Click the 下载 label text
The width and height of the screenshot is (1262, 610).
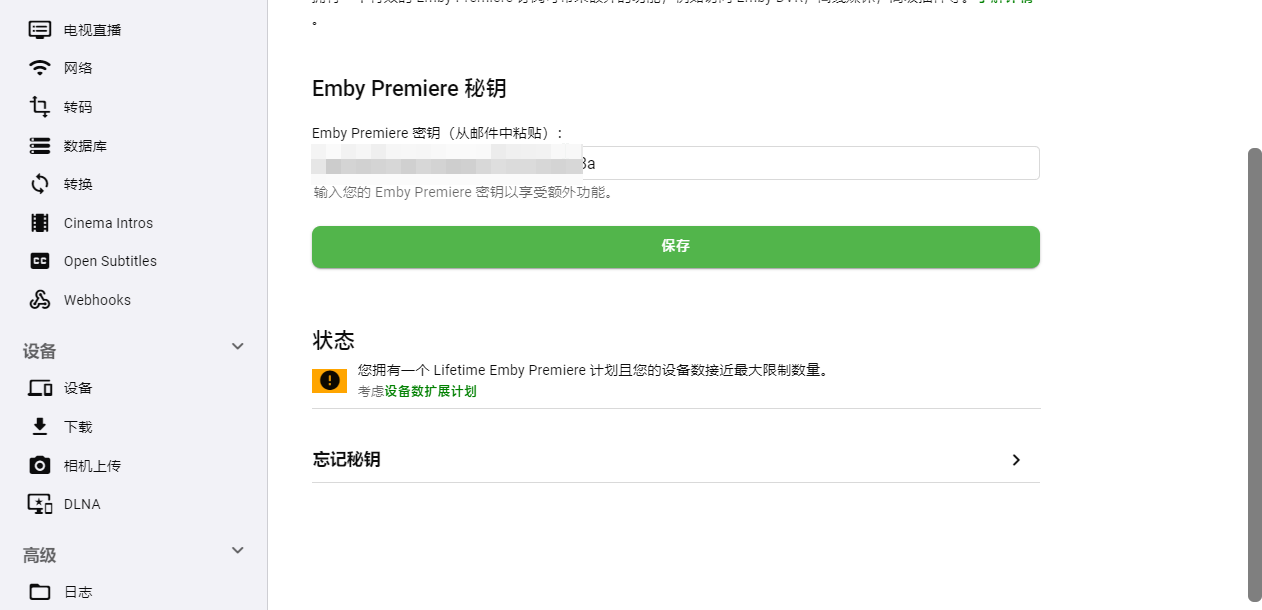point(78,427)
